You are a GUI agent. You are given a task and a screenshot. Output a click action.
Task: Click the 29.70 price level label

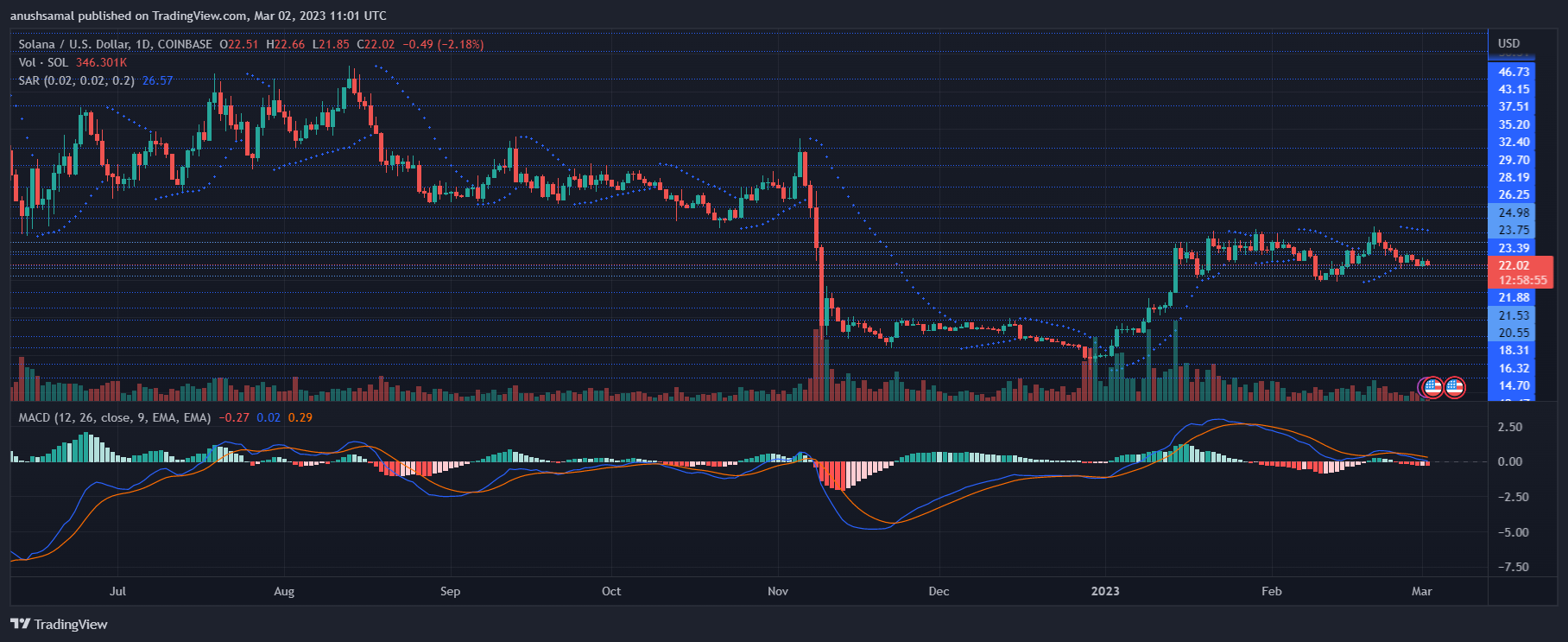(1514, 160)
